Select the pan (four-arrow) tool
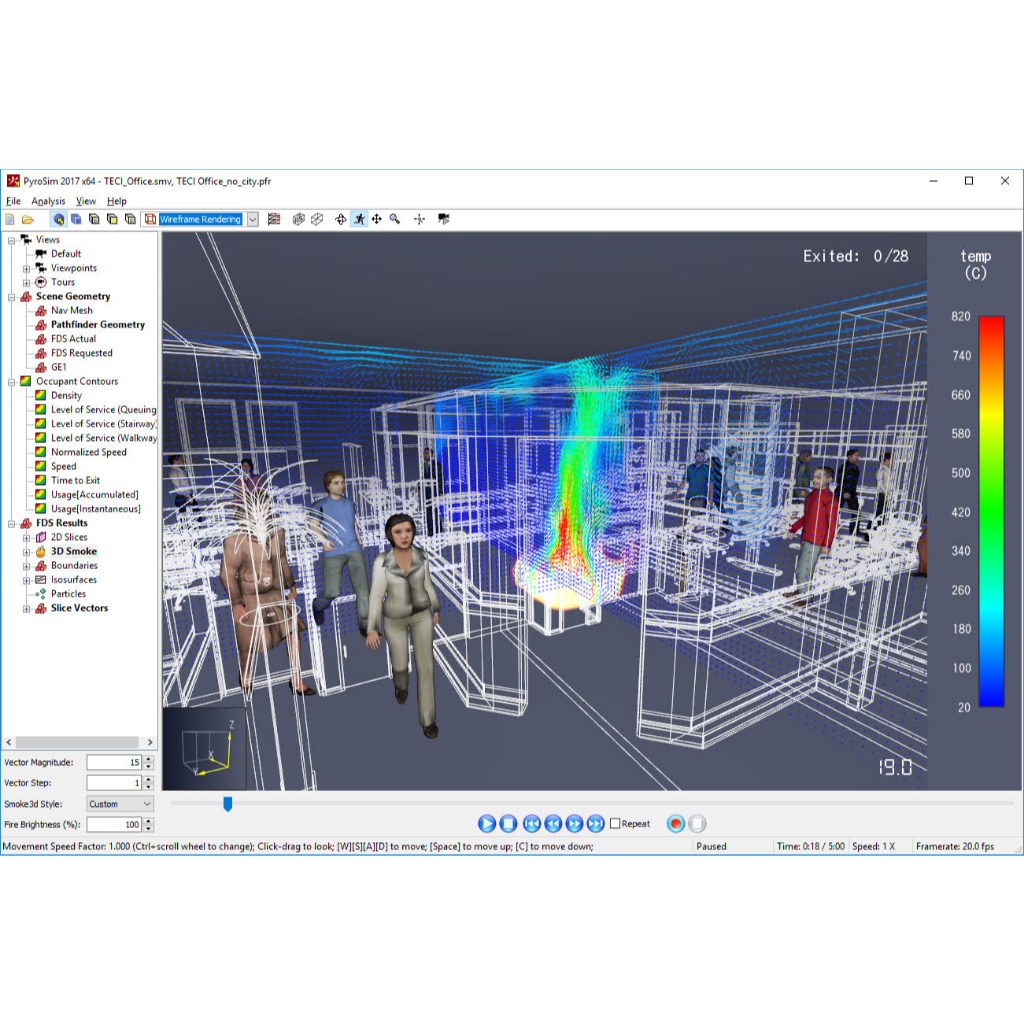The image size is (1024, 1024). [x=377, y=219]
